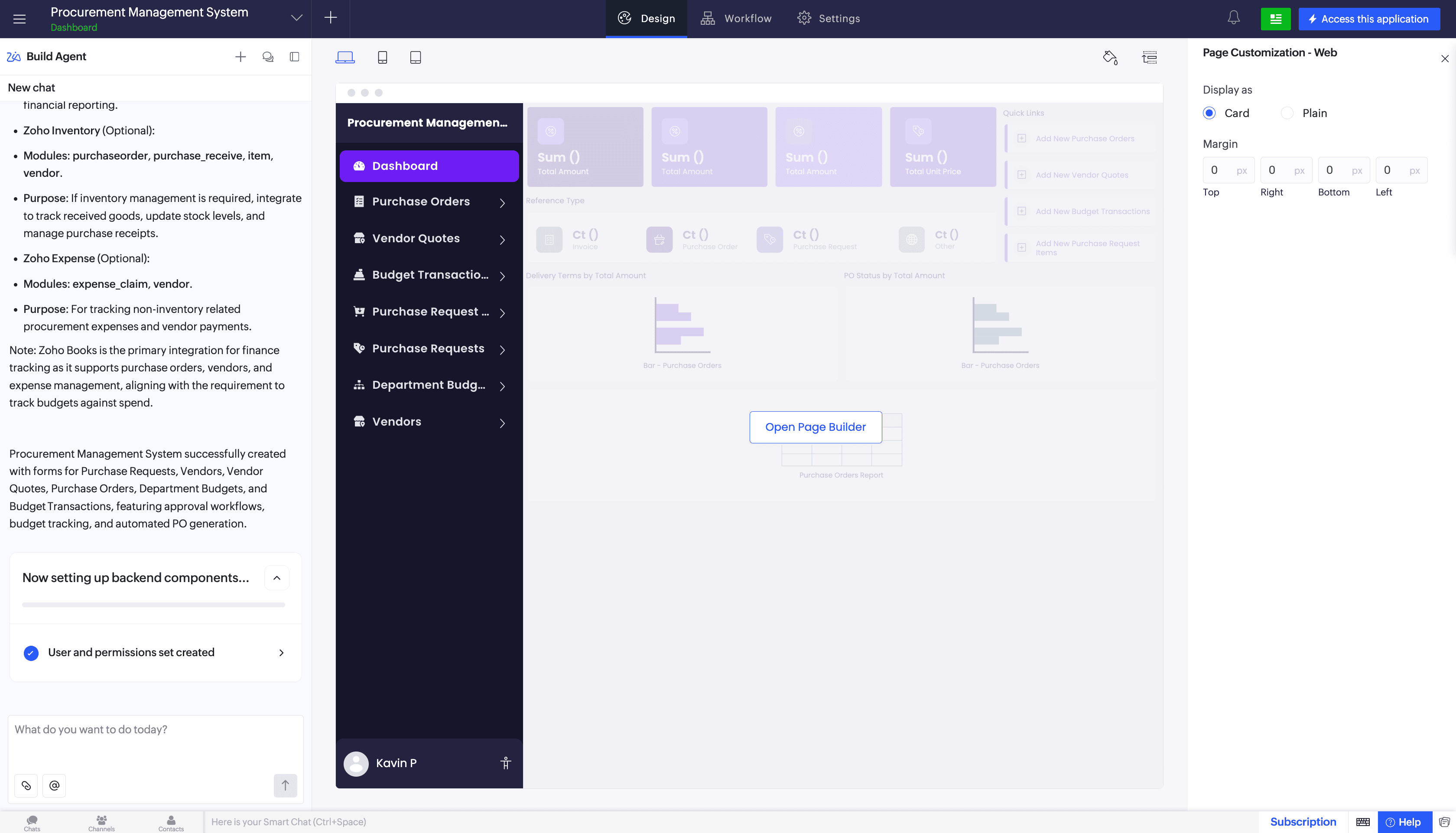Click the green layout icon button

point(1275,19)
